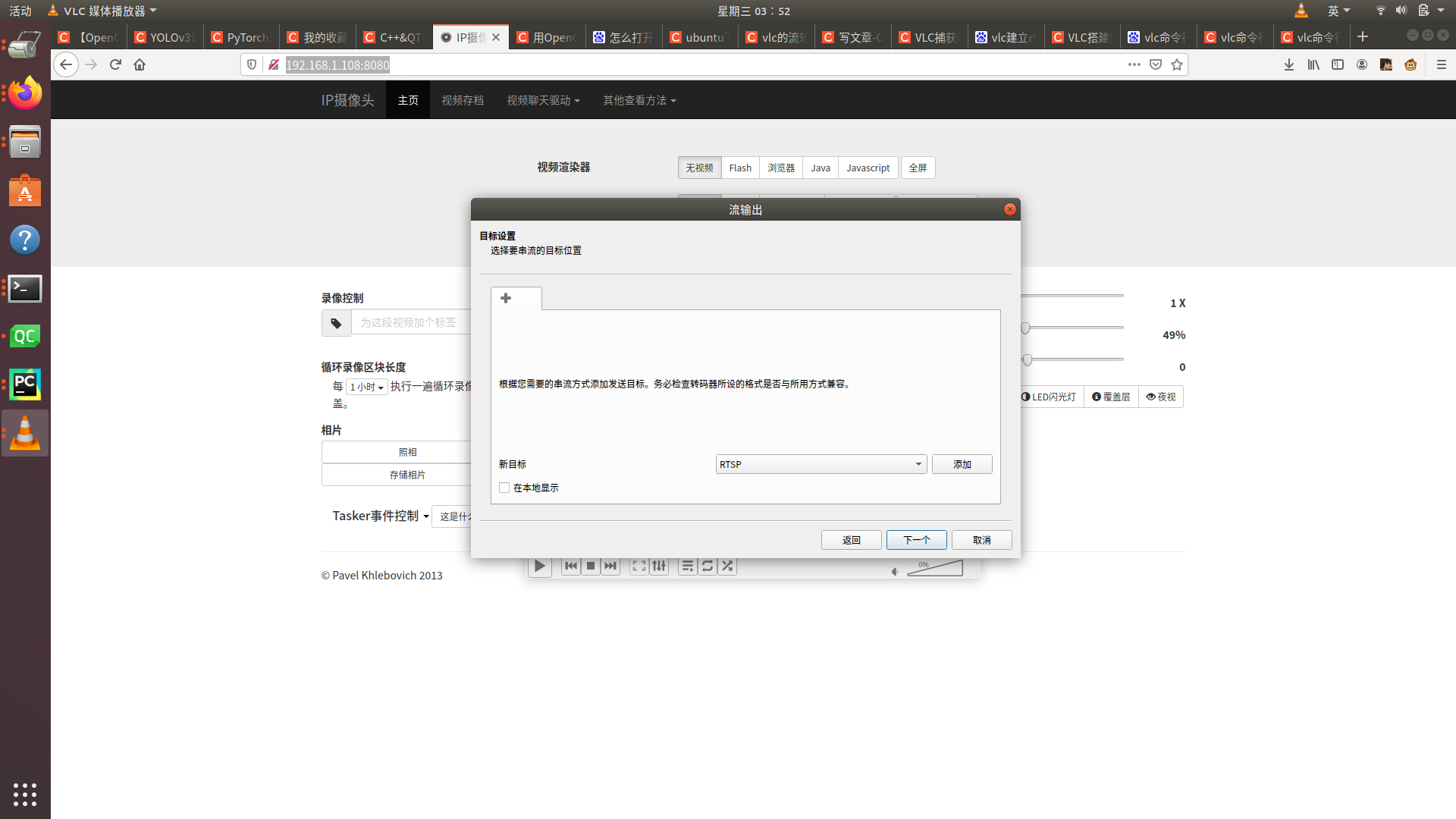Toggle VLC shuffle icon
Viewport: 1456px width, 819px height.
(727, 566)
